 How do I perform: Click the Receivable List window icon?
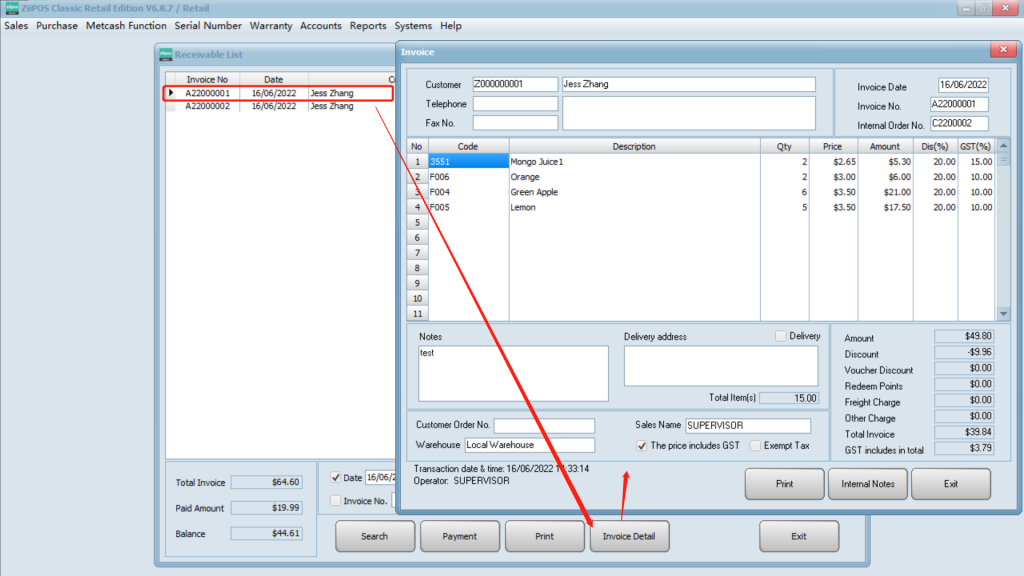coord(166,55)
